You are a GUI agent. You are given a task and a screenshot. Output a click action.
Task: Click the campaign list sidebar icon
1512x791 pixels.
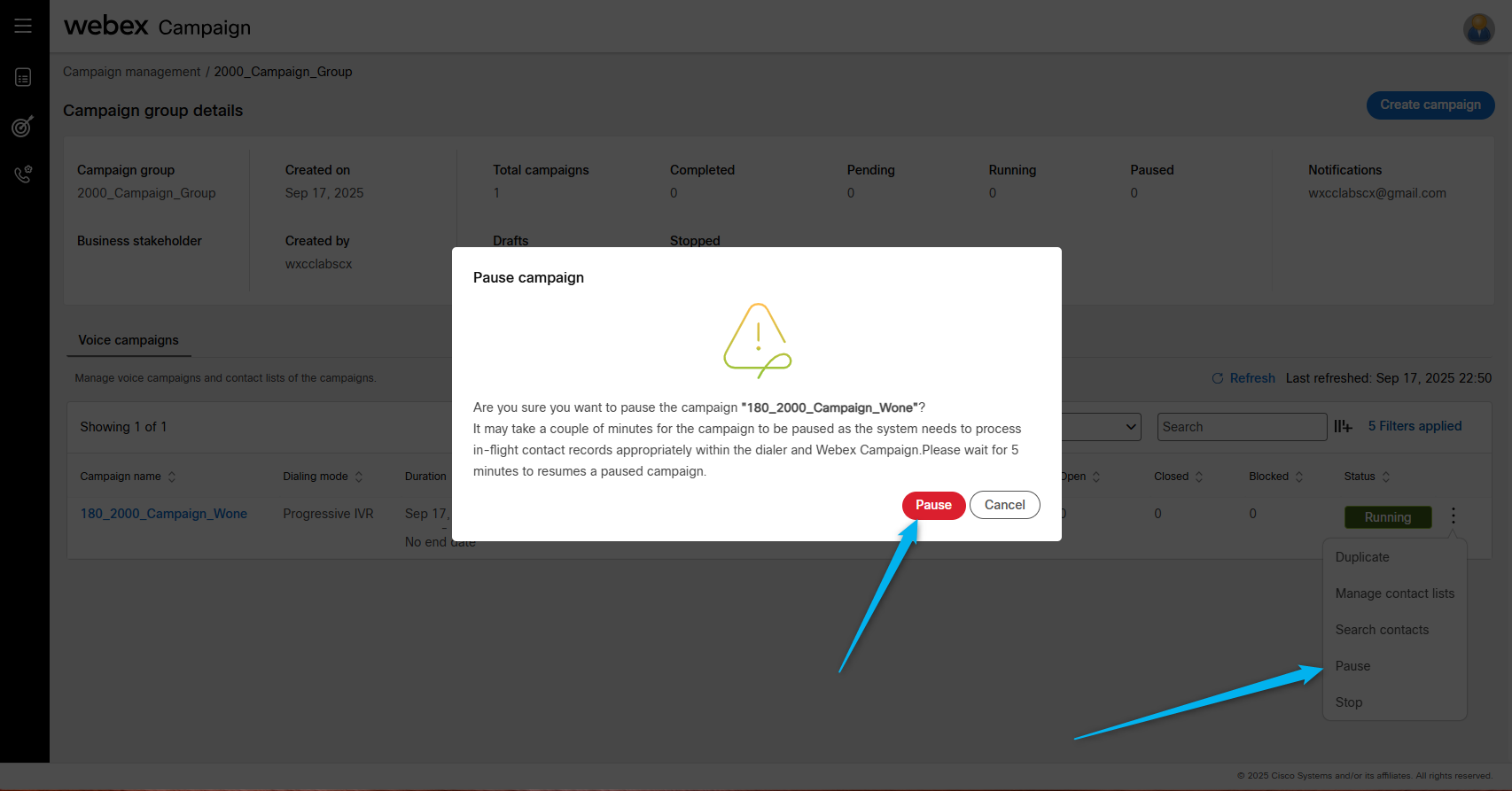[x=23, y=78]
